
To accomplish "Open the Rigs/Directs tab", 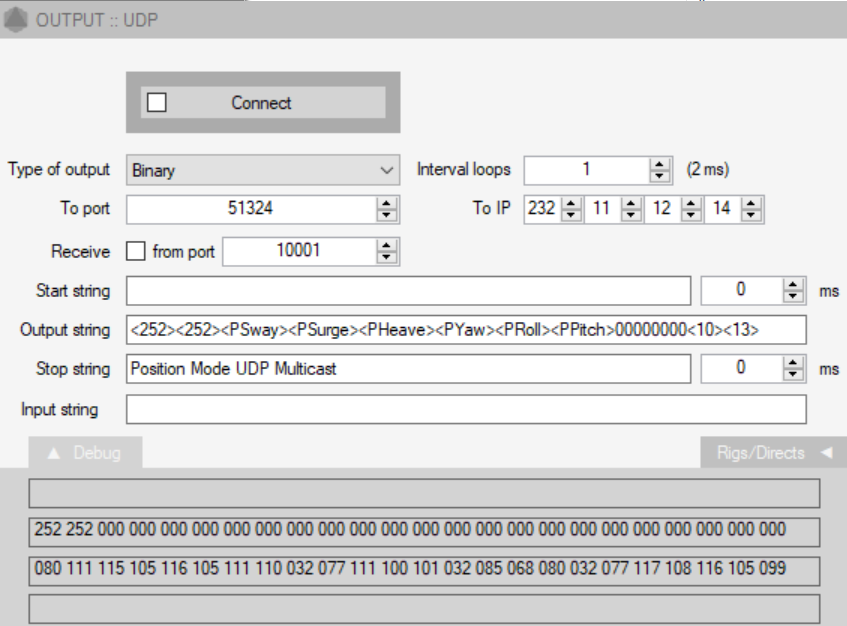I will pyautogui.click(x=773, y=453).
